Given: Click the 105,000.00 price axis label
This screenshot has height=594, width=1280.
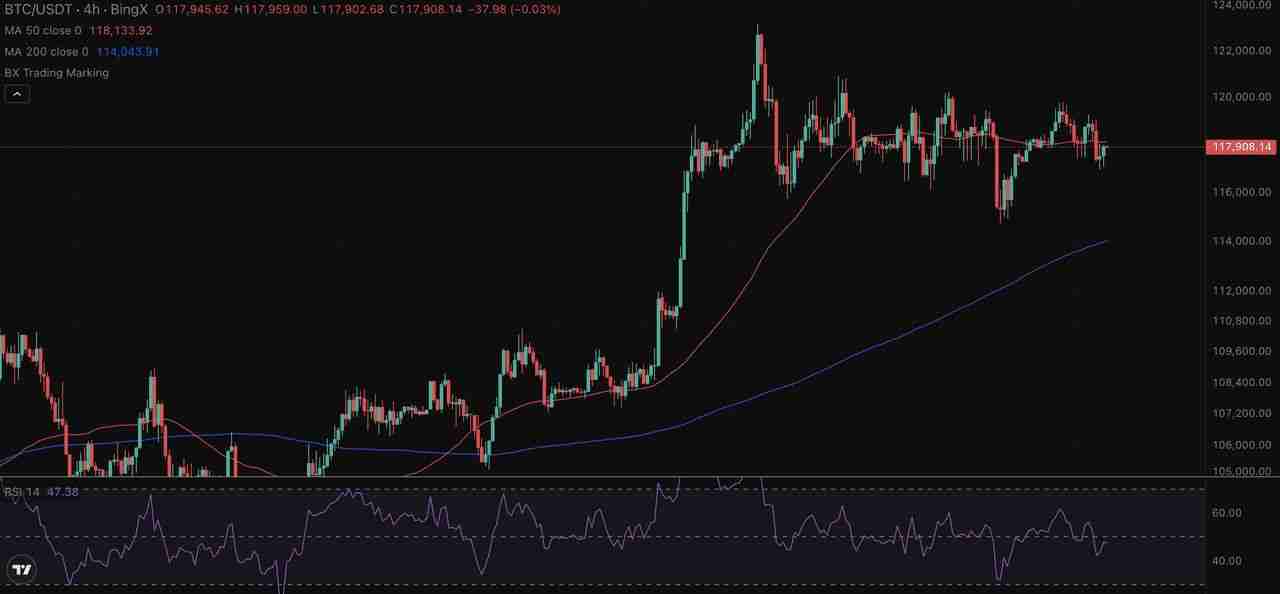Looking at the screenshot, I should tap(1240, 471).
